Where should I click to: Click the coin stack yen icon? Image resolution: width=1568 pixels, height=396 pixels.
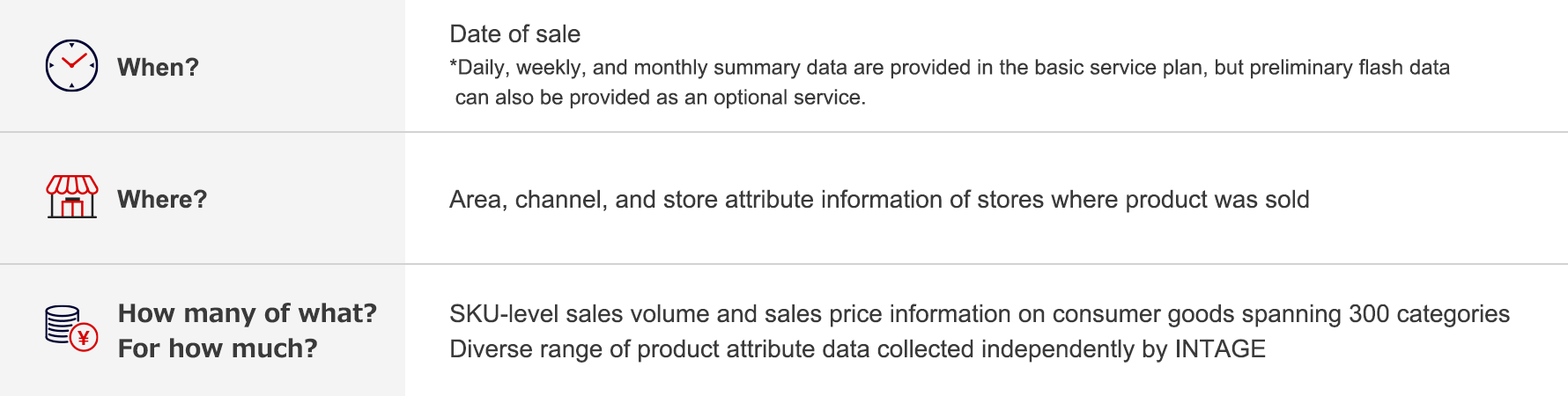click(71, 328)
